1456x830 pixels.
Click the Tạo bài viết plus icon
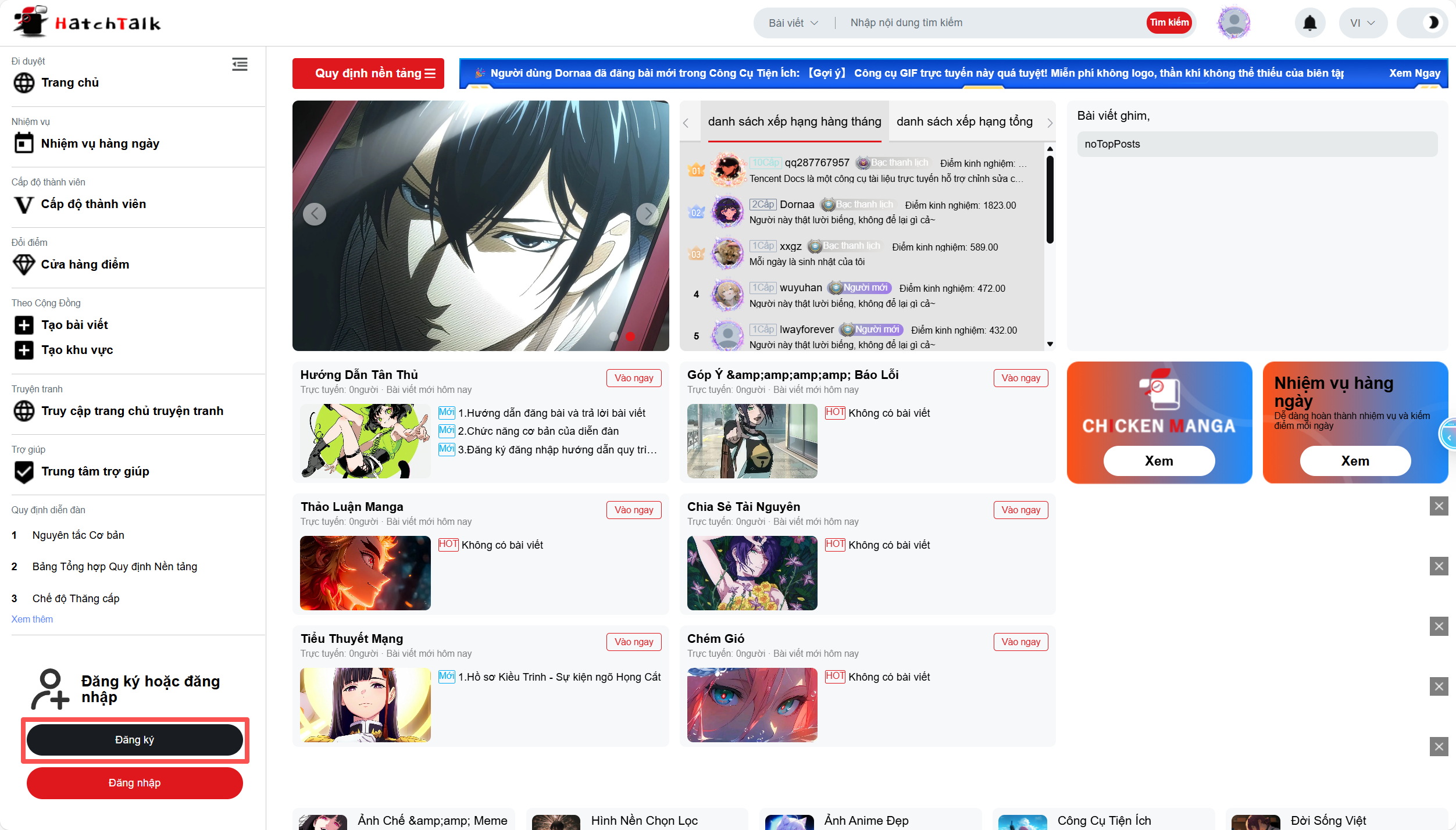[24, 325]
